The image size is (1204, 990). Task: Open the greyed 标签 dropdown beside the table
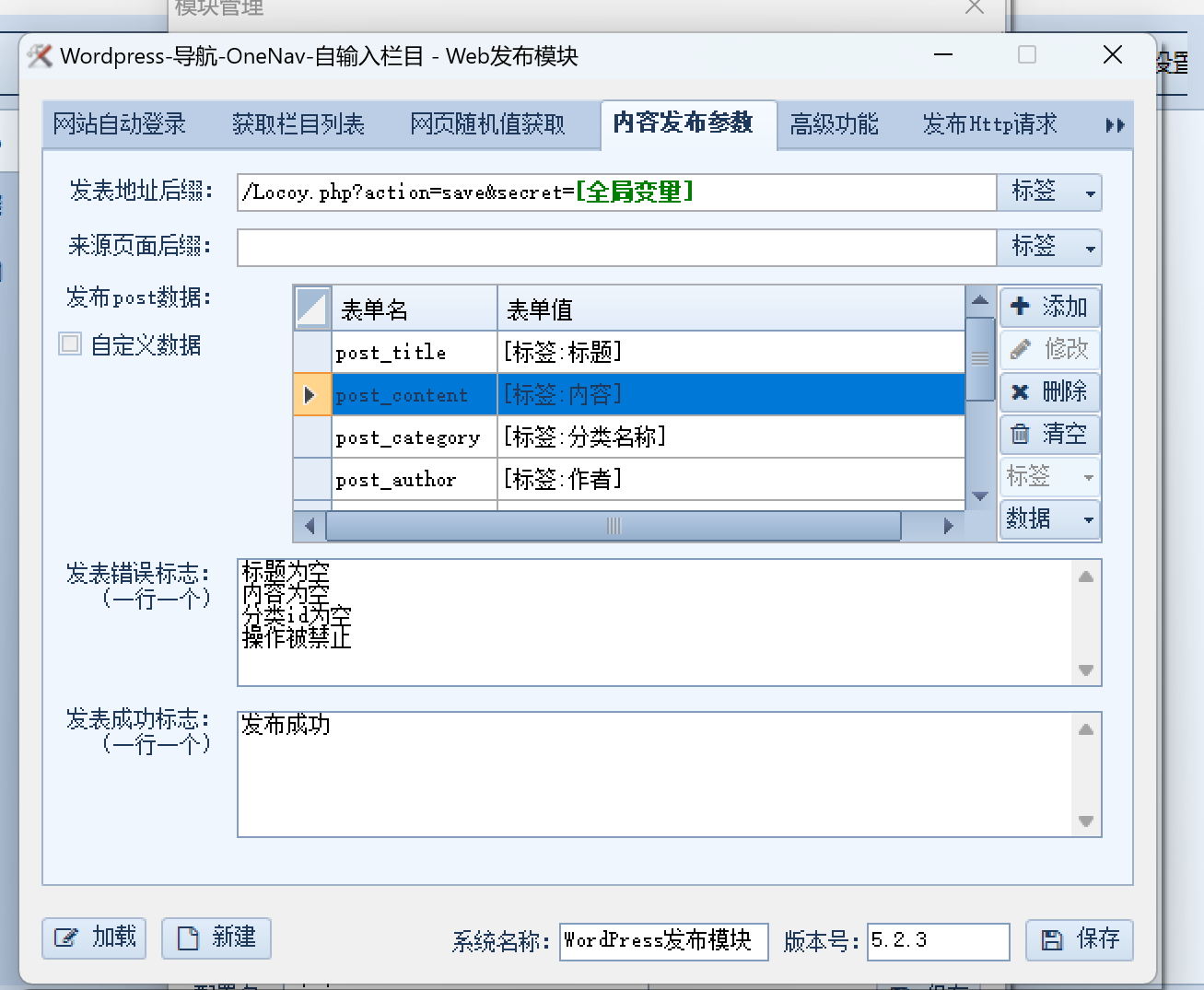click(1049, 476)
